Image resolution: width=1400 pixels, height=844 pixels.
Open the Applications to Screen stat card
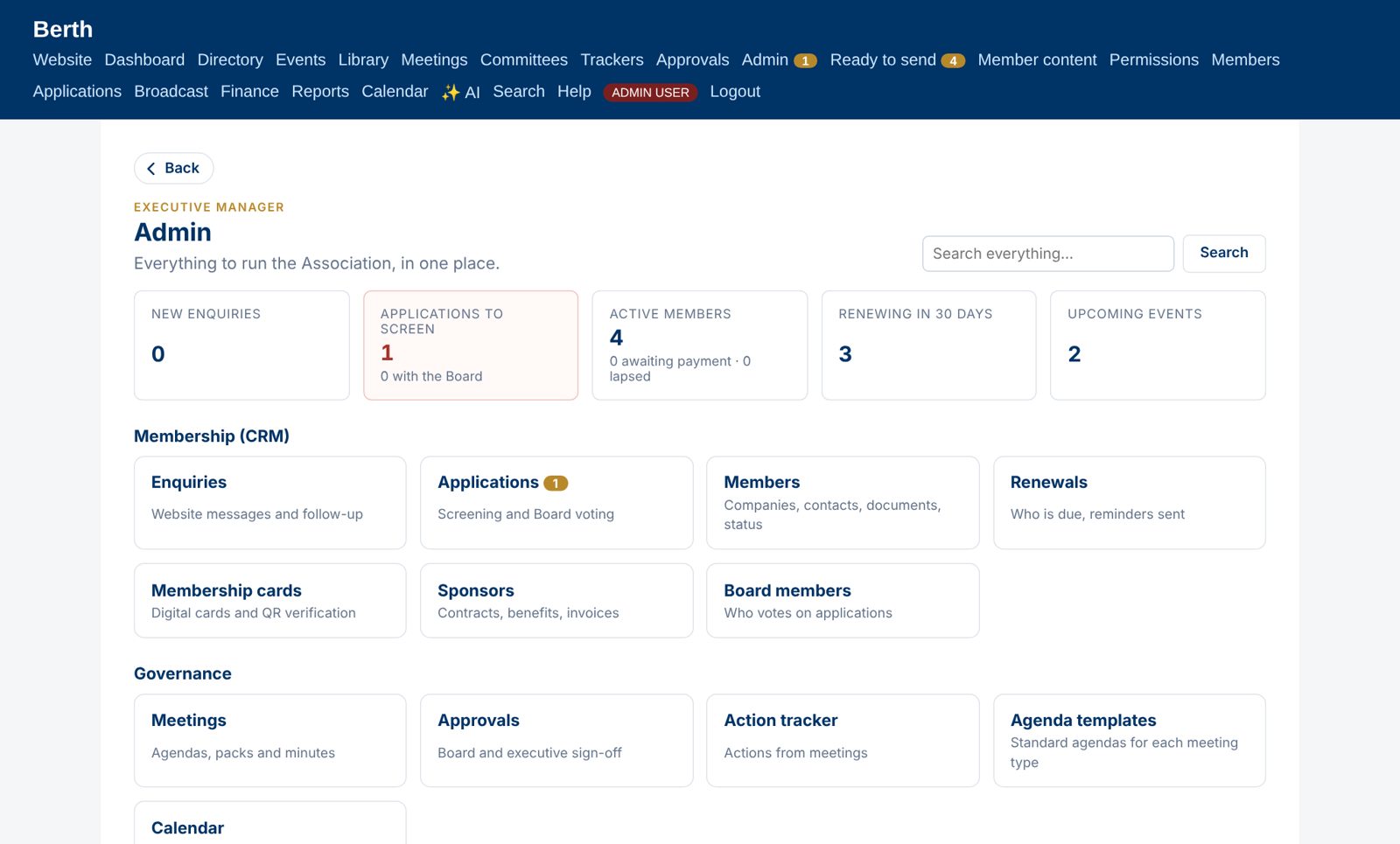tap(471, 345)
